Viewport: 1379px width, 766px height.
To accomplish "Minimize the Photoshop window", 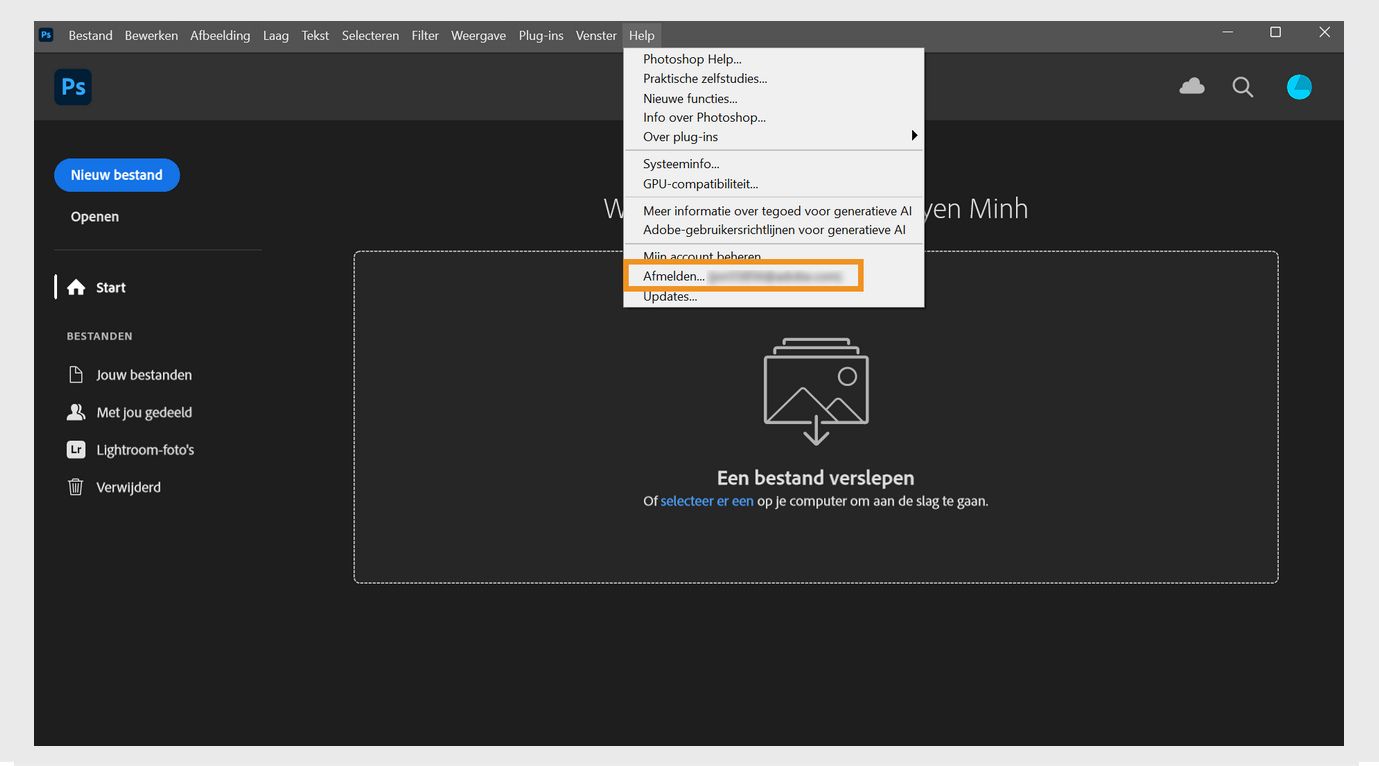I will point(1228,33).
